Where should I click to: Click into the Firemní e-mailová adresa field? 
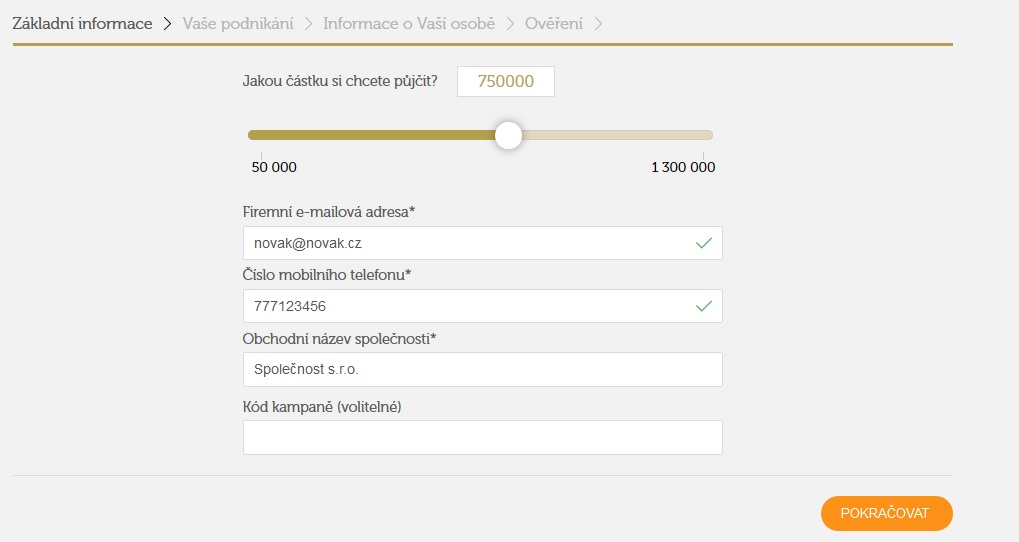pyautogui.click(x=482, y=243)
